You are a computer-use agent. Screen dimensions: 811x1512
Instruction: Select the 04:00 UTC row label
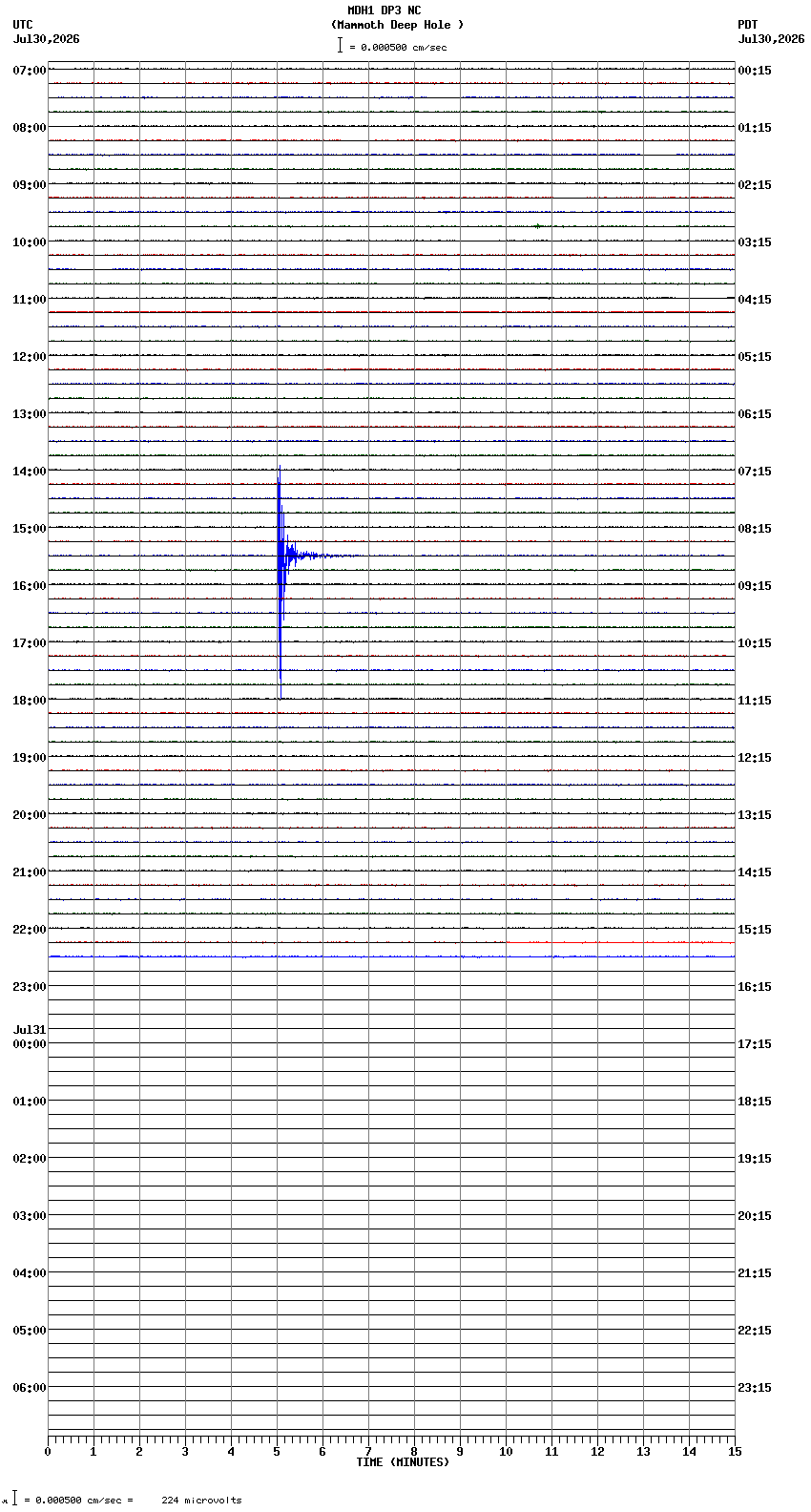click(30, 1273)
